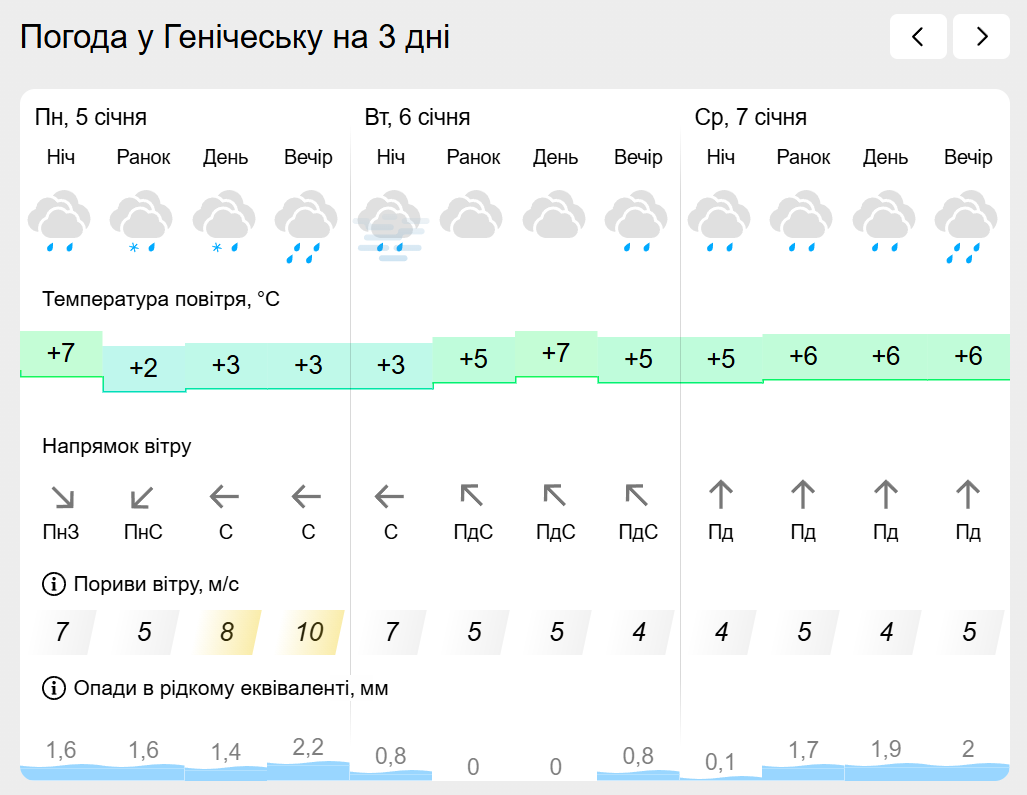
Task: Click Wednesday evening heavy rain icon
Action: coord(967,227)
